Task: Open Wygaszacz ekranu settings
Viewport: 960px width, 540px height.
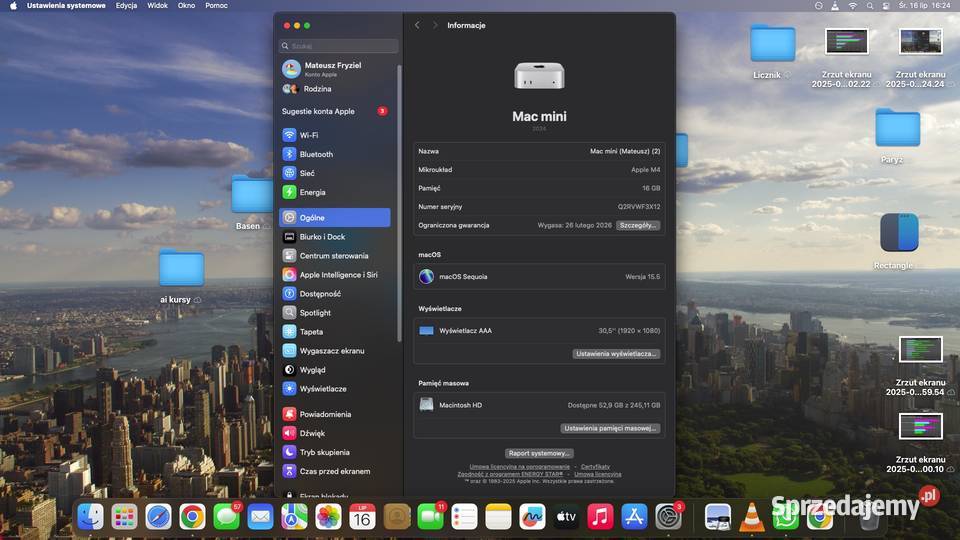Action: pyautogui.click(x=334, y=351)
